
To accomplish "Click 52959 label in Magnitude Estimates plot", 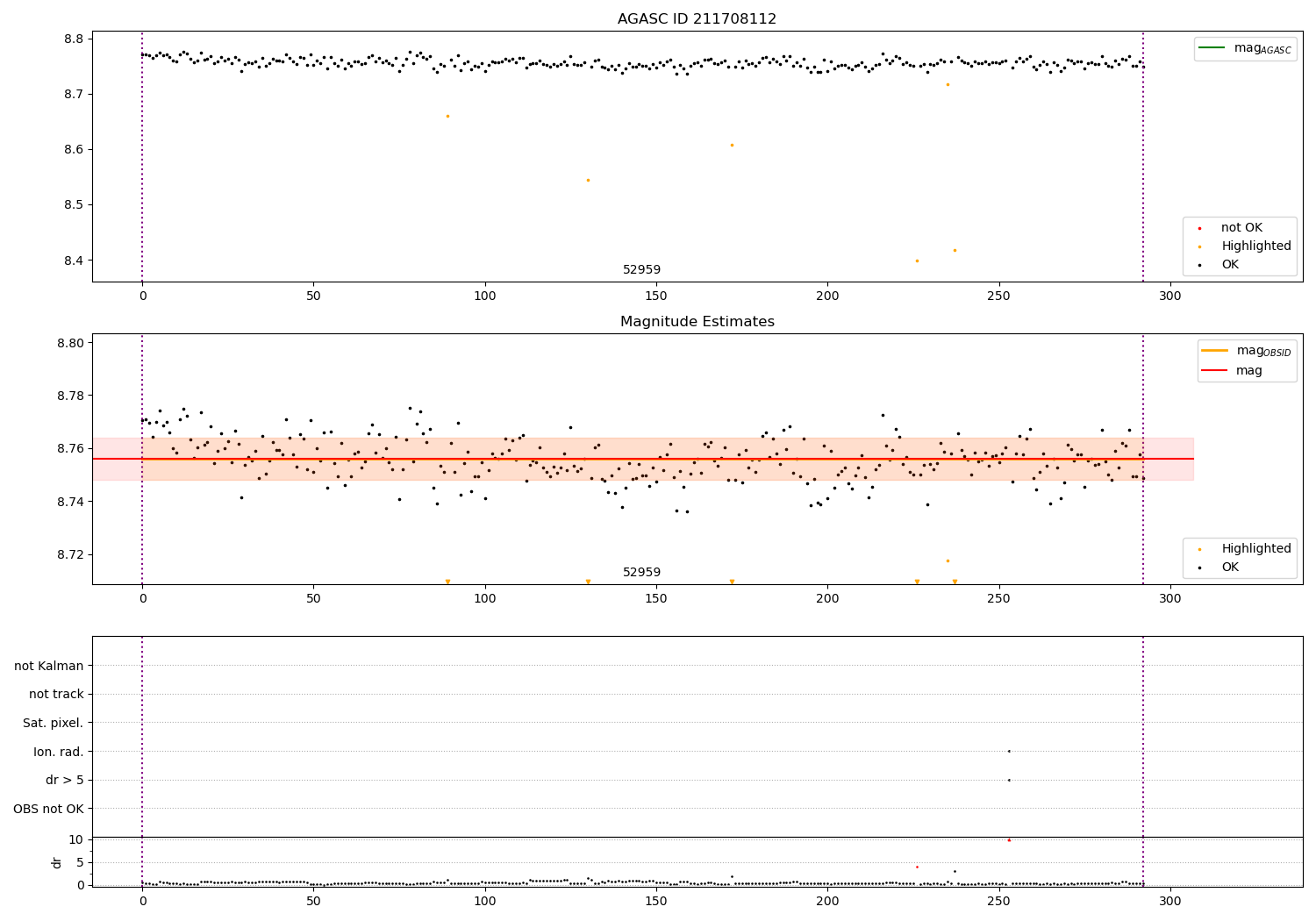I will [x=641, y=573].
